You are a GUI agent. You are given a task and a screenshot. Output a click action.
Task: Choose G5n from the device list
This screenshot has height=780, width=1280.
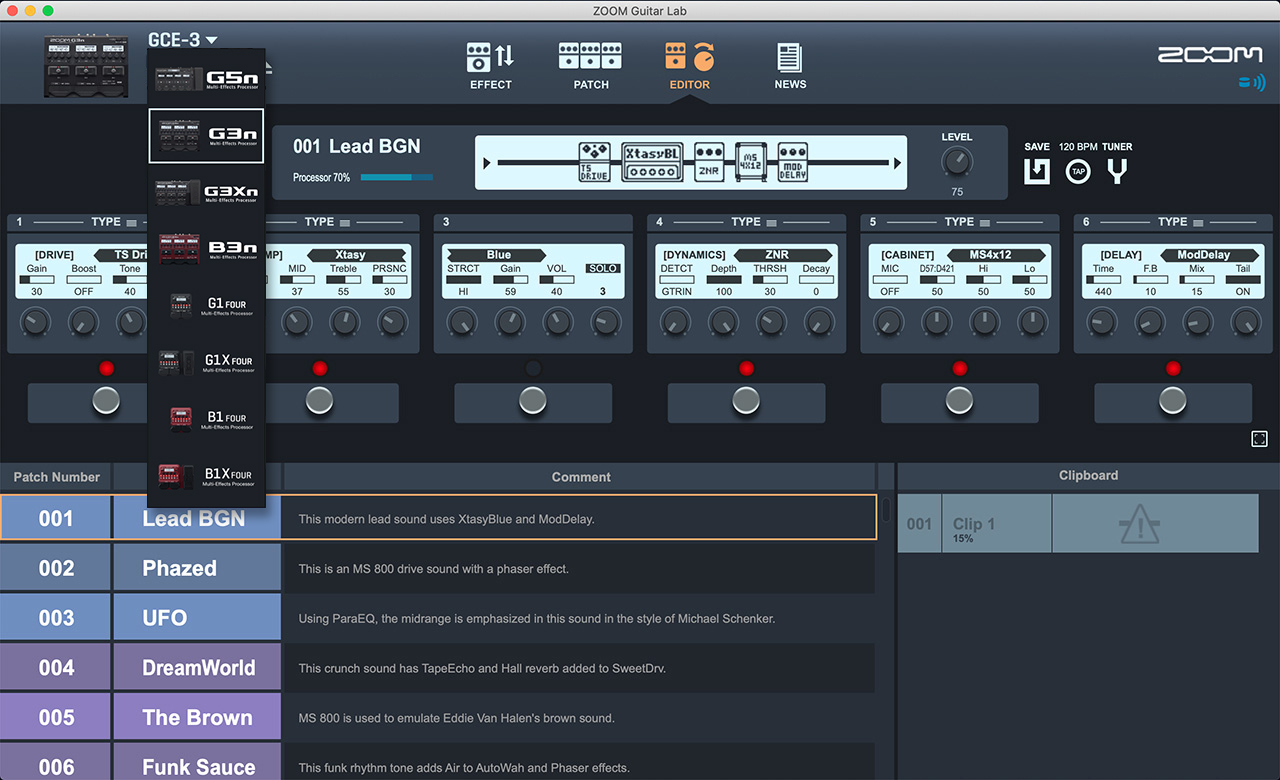pyautogui.click(x=206, y=77)
